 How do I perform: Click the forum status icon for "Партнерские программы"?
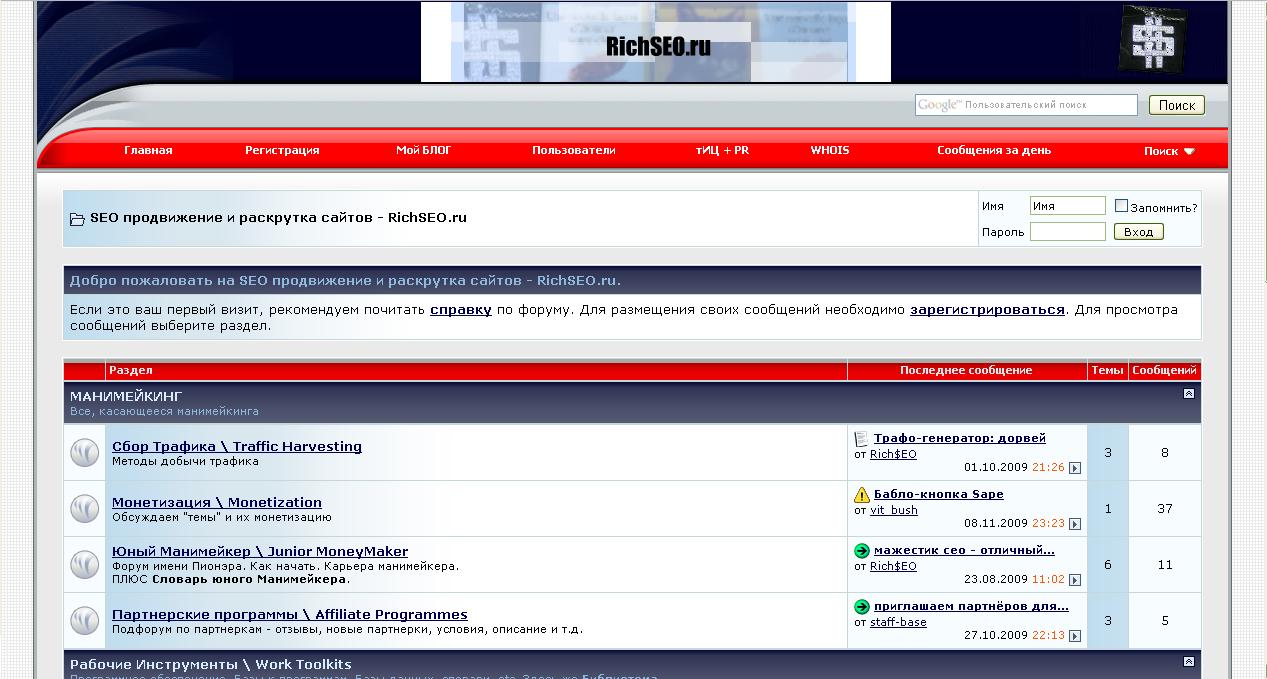click(84, 620)
